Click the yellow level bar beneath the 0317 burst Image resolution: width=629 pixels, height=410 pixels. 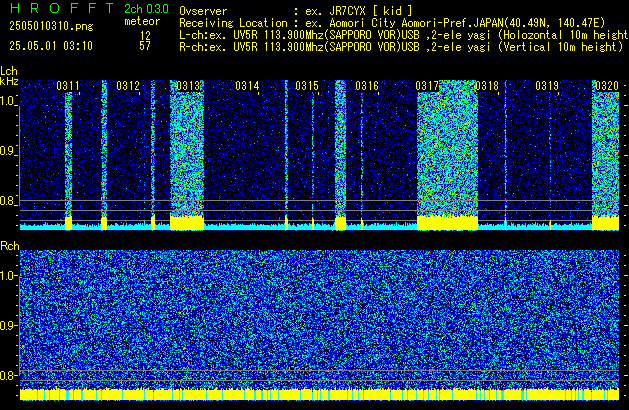click(447, 223)
